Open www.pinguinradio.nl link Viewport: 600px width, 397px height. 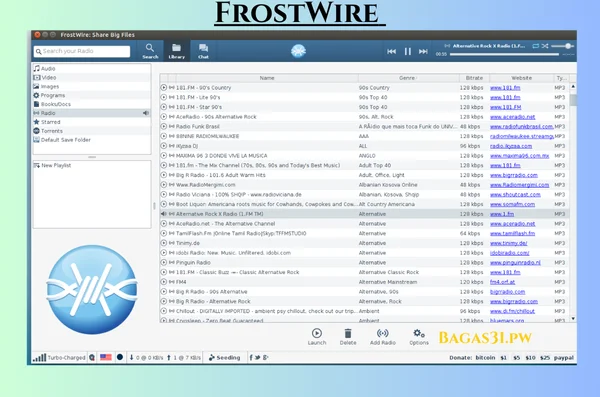[515, 263]
